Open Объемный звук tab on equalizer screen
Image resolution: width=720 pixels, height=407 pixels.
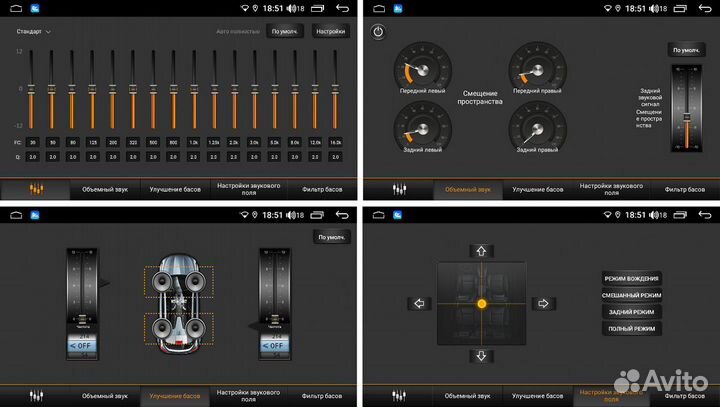click(105, 189)
